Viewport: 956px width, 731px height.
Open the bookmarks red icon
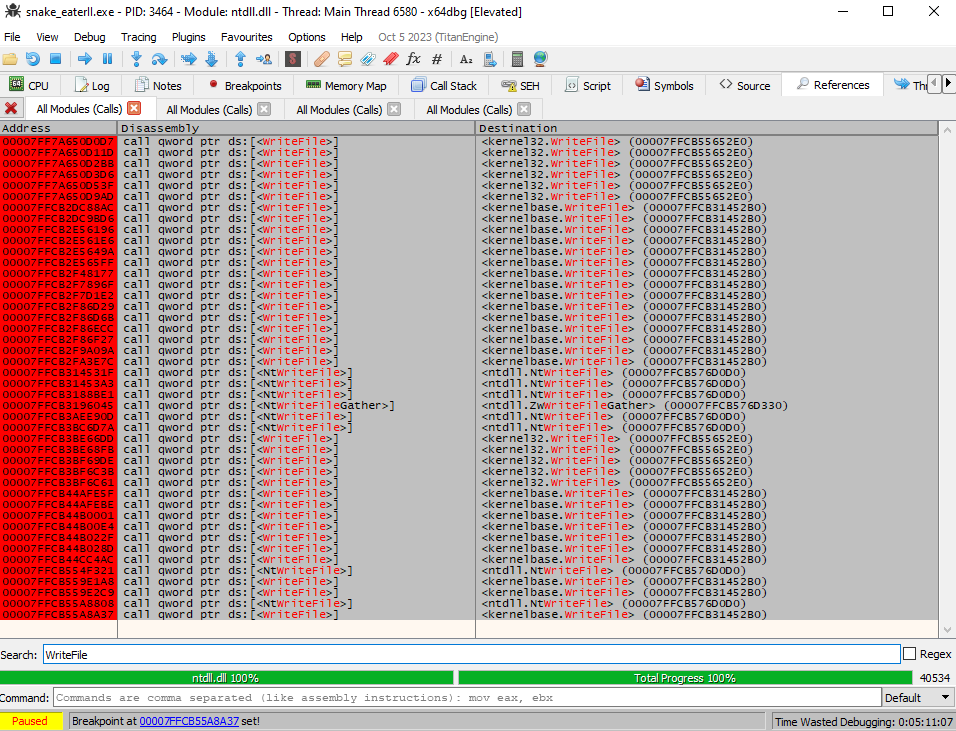(x=391, y=59)
